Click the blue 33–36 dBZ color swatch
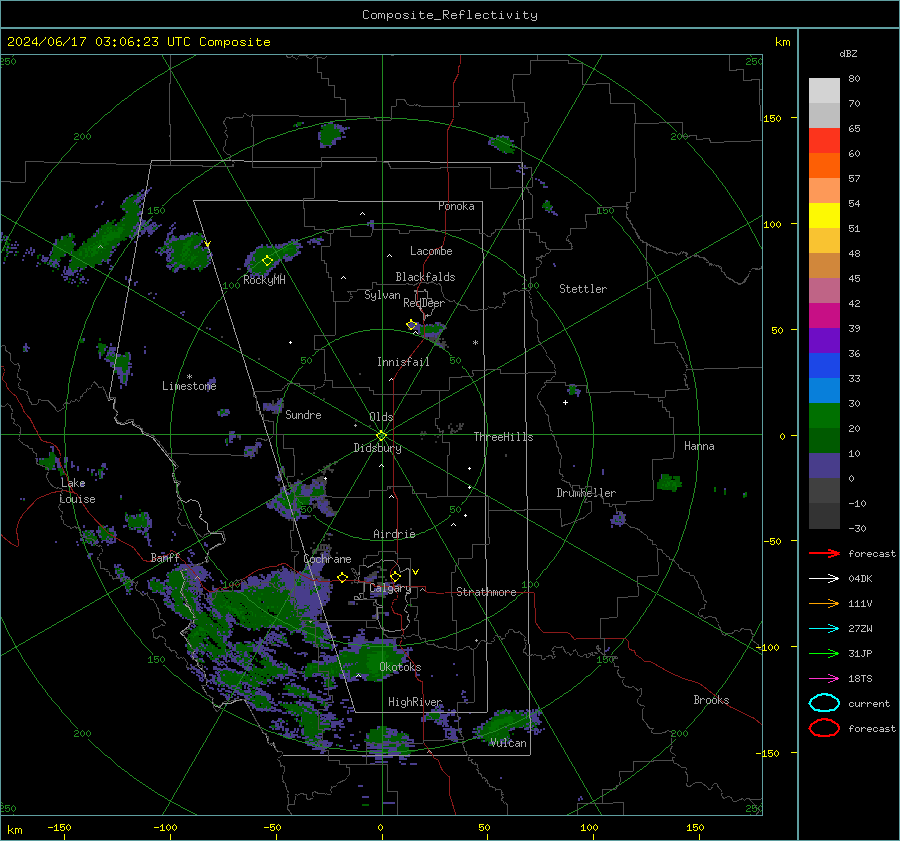The height and width of the screenshot is (841, 900). pyautogui.click(x=824, y=366)
